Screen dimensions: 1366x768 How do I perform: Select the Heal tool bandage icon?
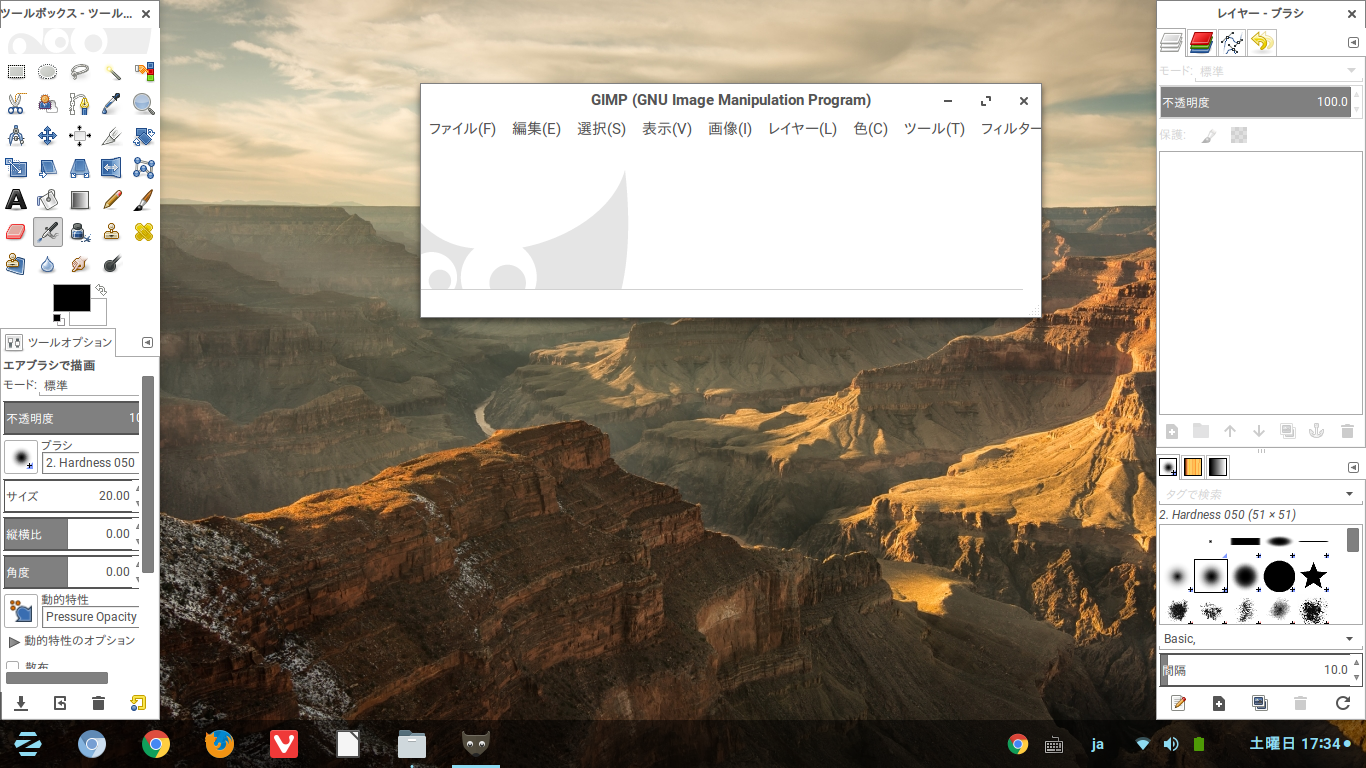(144, 232)
